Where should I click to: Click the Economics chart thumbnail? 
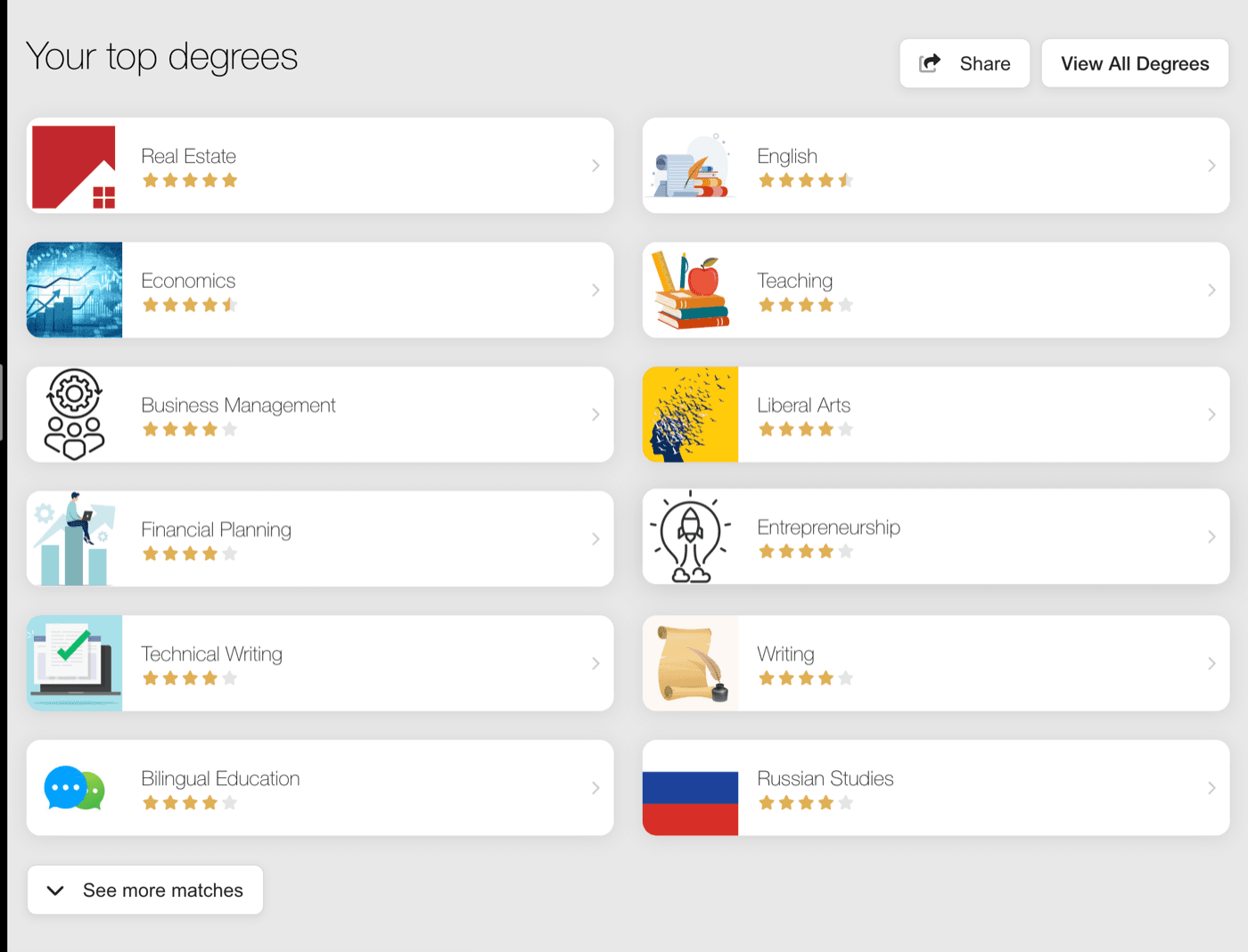coord(74,290)
